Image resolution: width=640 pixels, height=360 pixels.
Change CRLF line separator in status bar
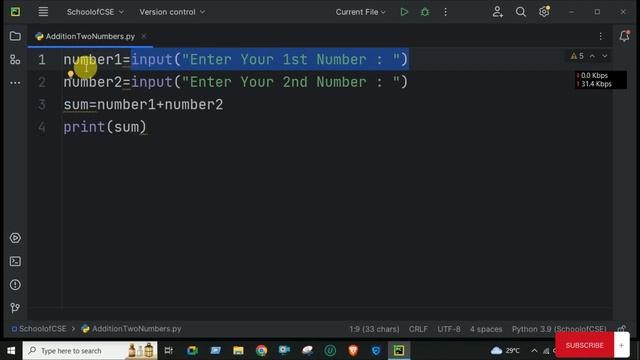(x=418, y=329)
